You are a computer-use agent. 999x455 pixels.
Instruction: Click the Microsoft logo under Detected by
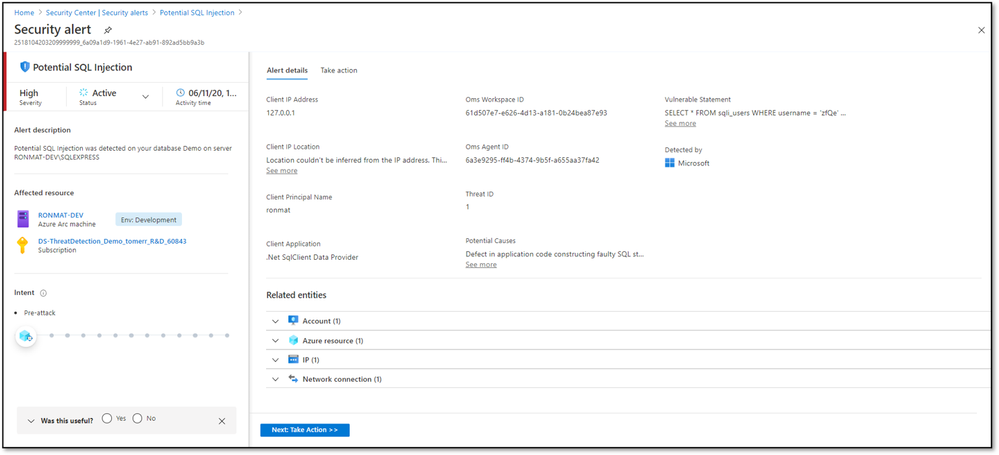pyautogui.click(x=670, y=163)
